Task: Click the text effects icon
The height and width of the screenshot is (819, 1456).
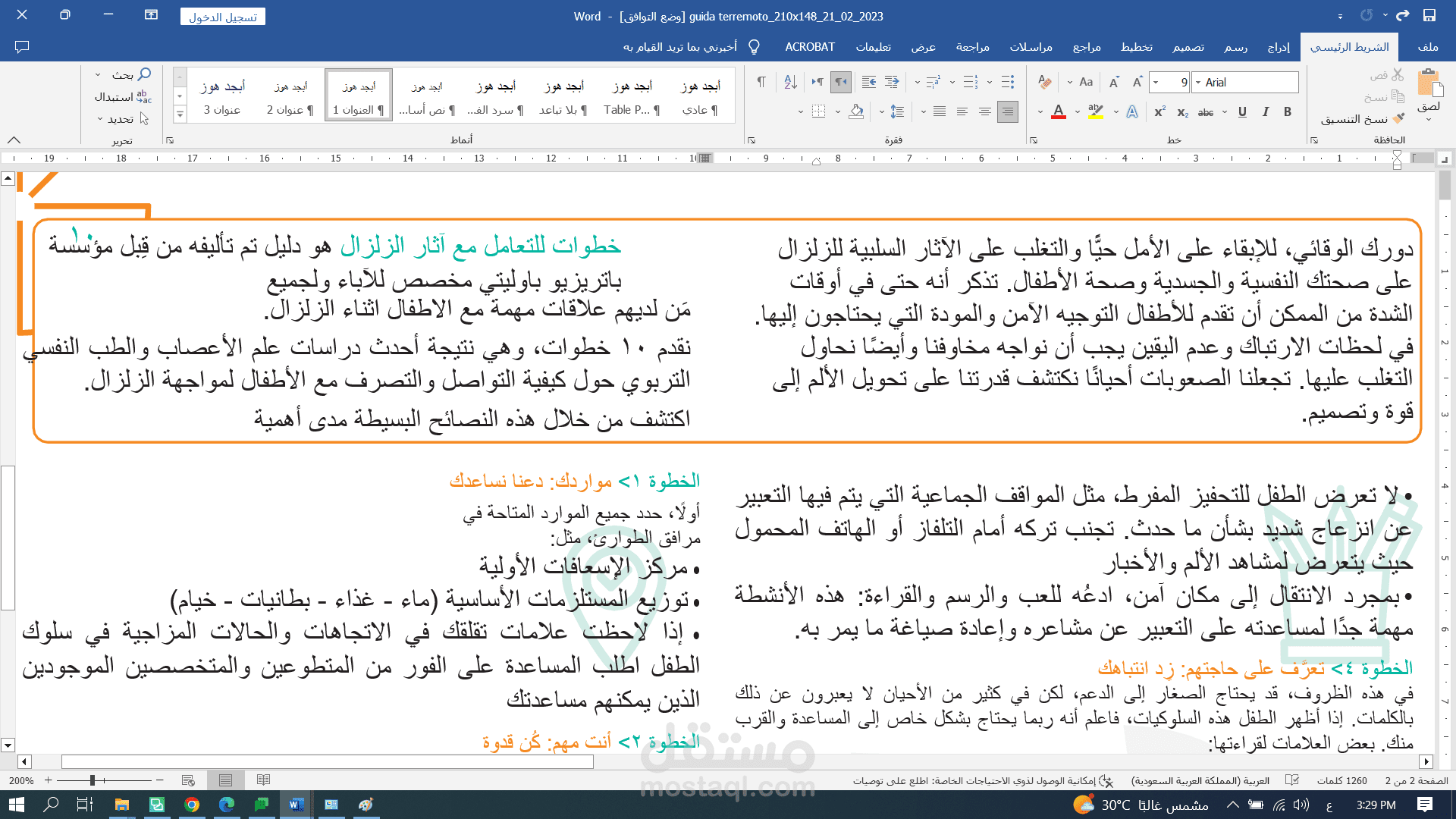Action: pos(1132,112)
